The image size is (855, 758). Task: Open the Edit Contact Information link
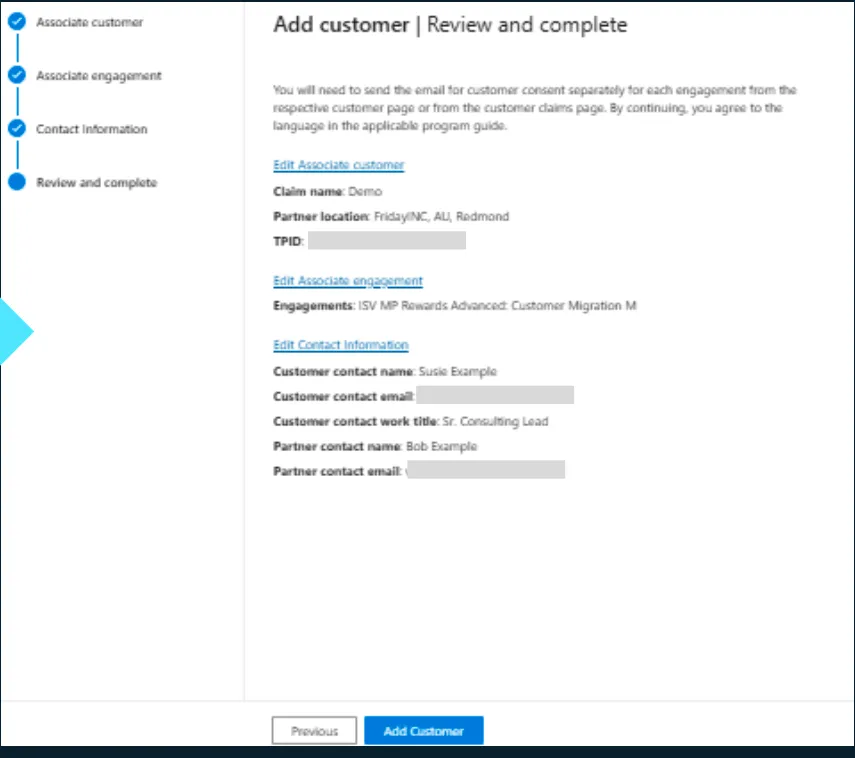pyautogui.click(x=341, y=345)
